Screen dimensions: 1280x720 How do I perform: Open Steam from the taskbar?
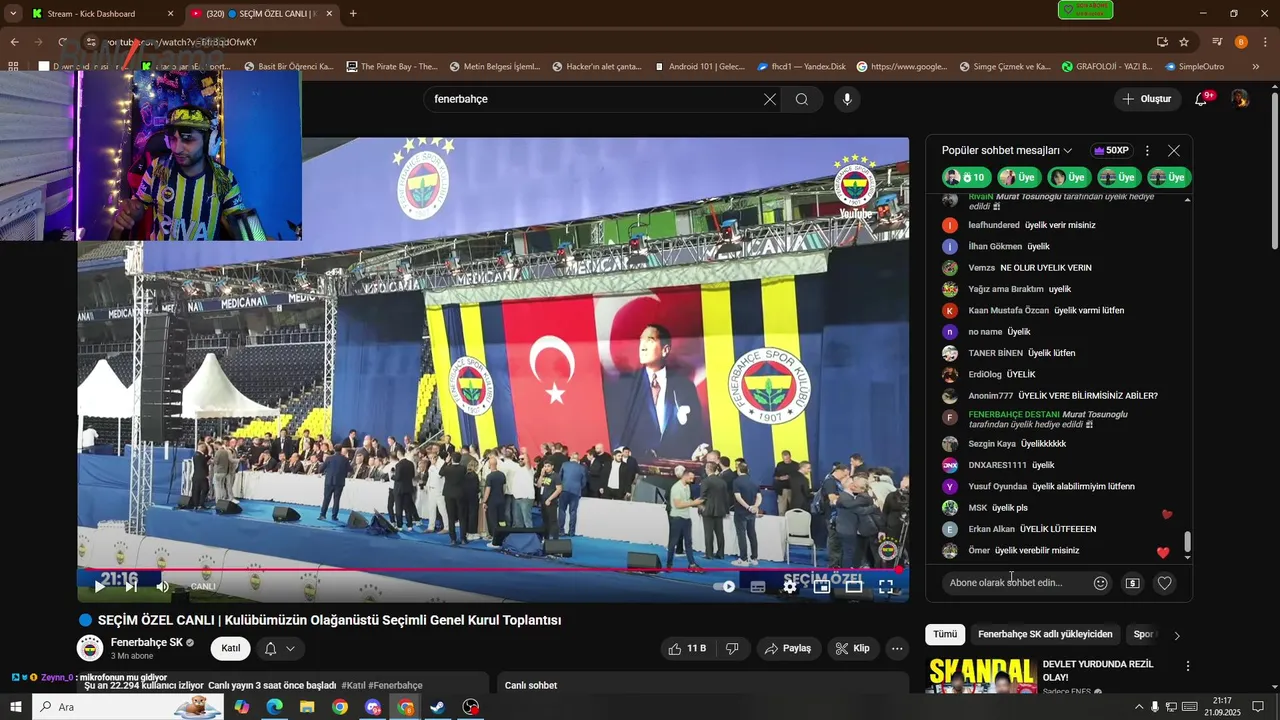pyautogui.click(x=438, y=707)
